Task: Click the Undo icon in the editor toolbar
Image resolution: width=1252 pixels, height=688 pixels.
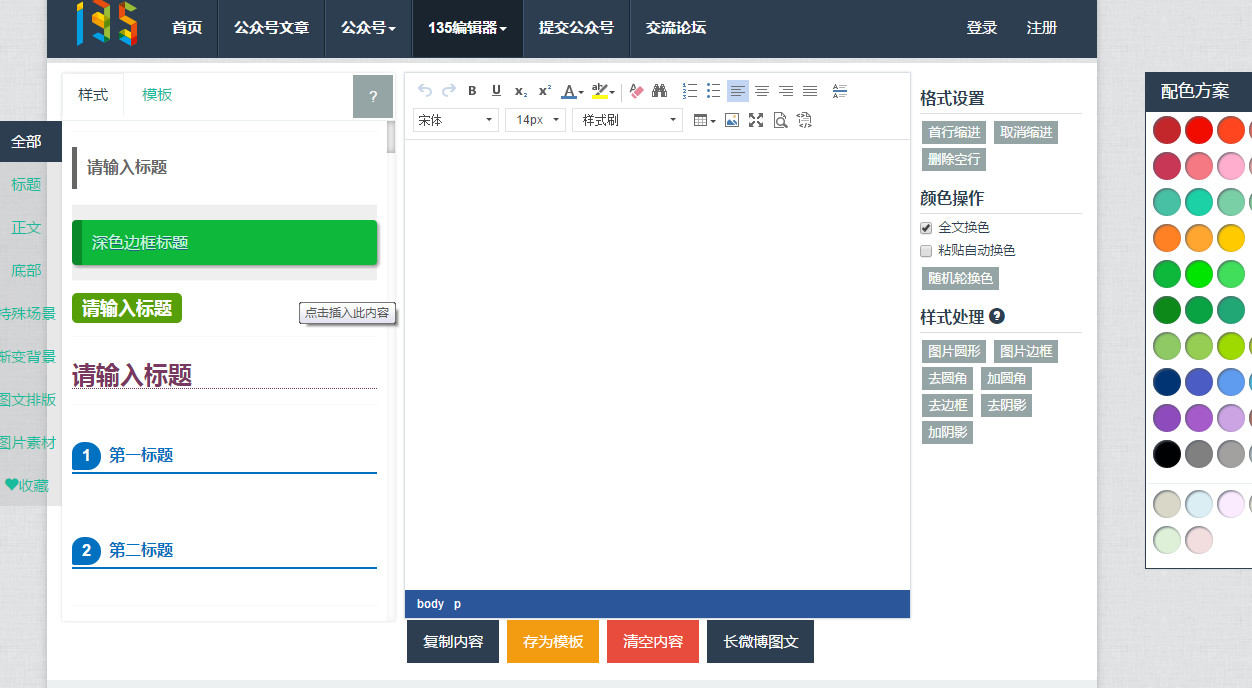Action: [x=424, y=91]
